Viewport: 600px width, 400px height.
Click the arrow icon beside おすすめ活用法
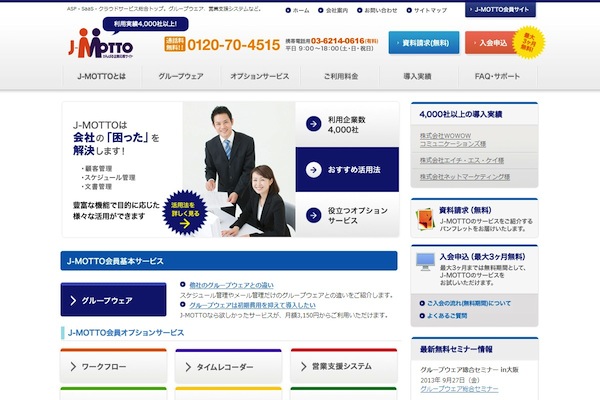313,170
